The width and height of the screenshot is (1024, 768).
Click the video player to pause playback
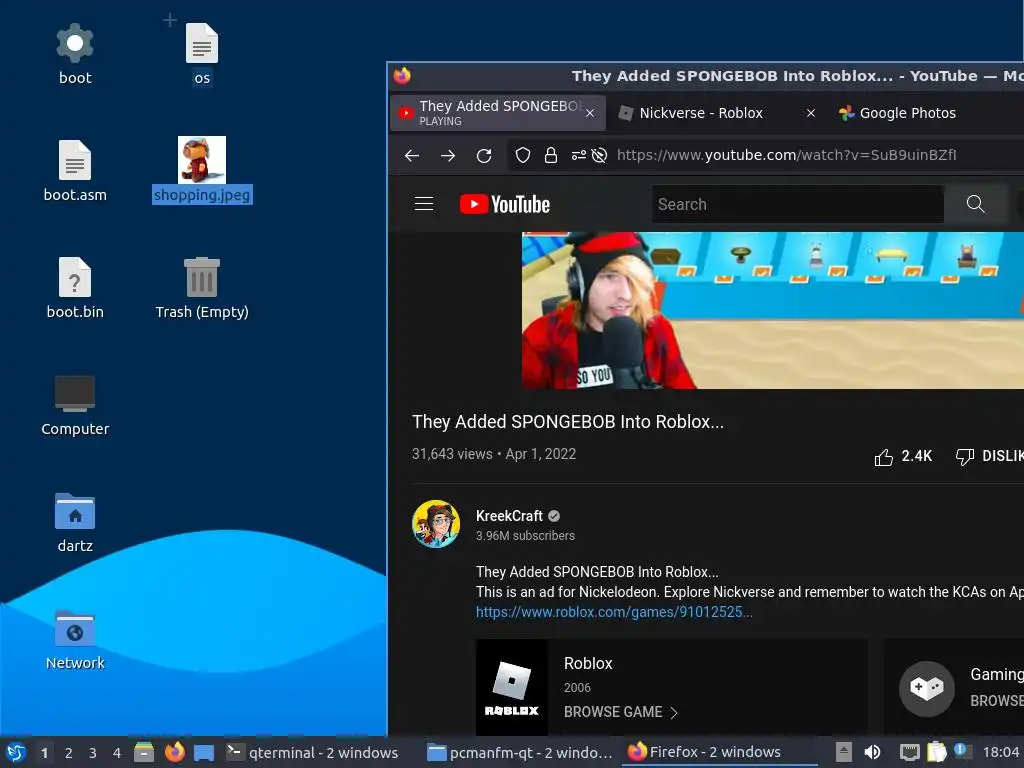coord(773,310)
